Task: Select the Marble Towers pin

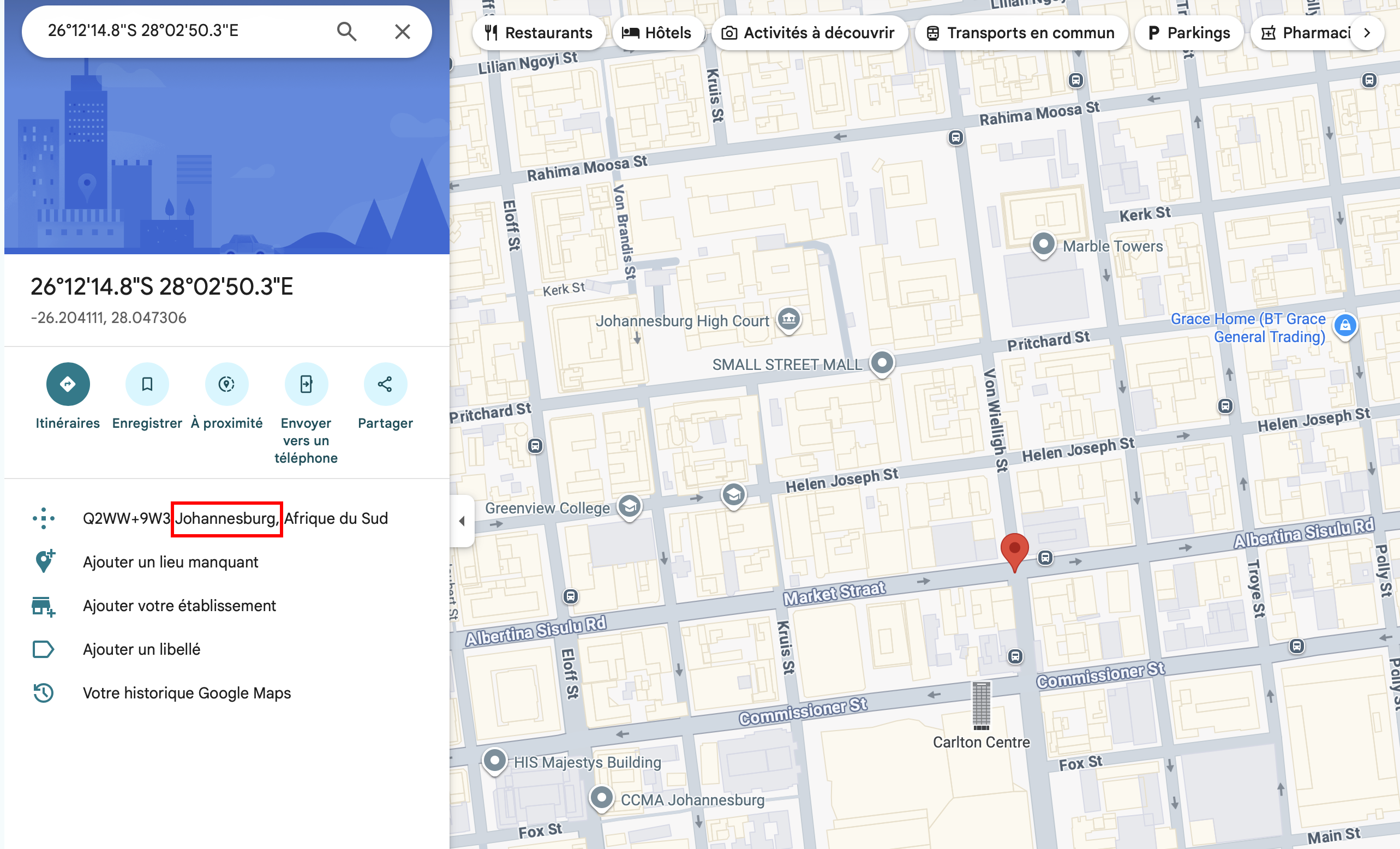Action: coord(1043,245)
